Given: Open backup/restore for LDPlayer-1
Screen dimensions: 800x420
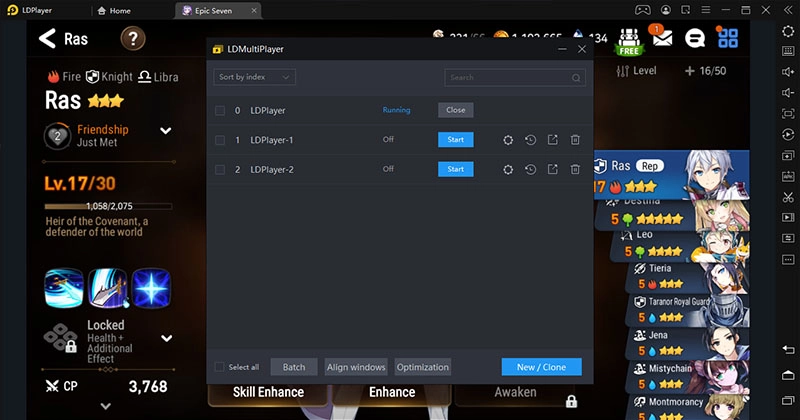Looking at the screenshot, I should tap(530, 140).
